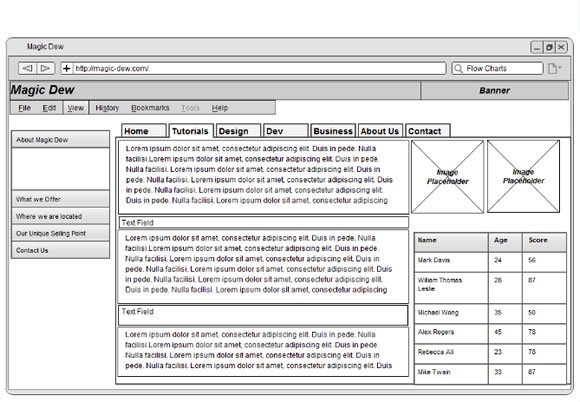580x402 pixels.
Task: Click age 45 in Alex Rogers row
Action: click(x=505, y=334)
